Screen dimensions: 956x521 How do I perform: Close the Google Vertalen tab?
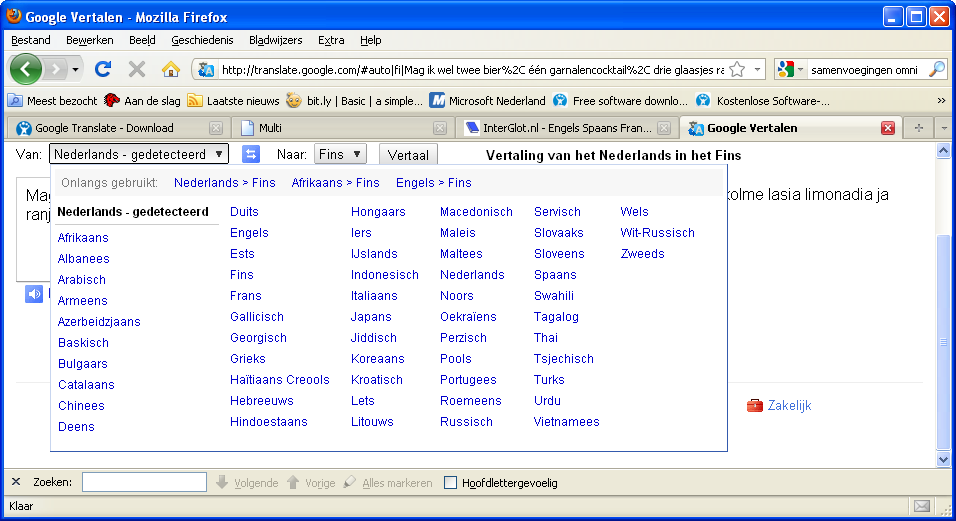click(x=888, y=128)
